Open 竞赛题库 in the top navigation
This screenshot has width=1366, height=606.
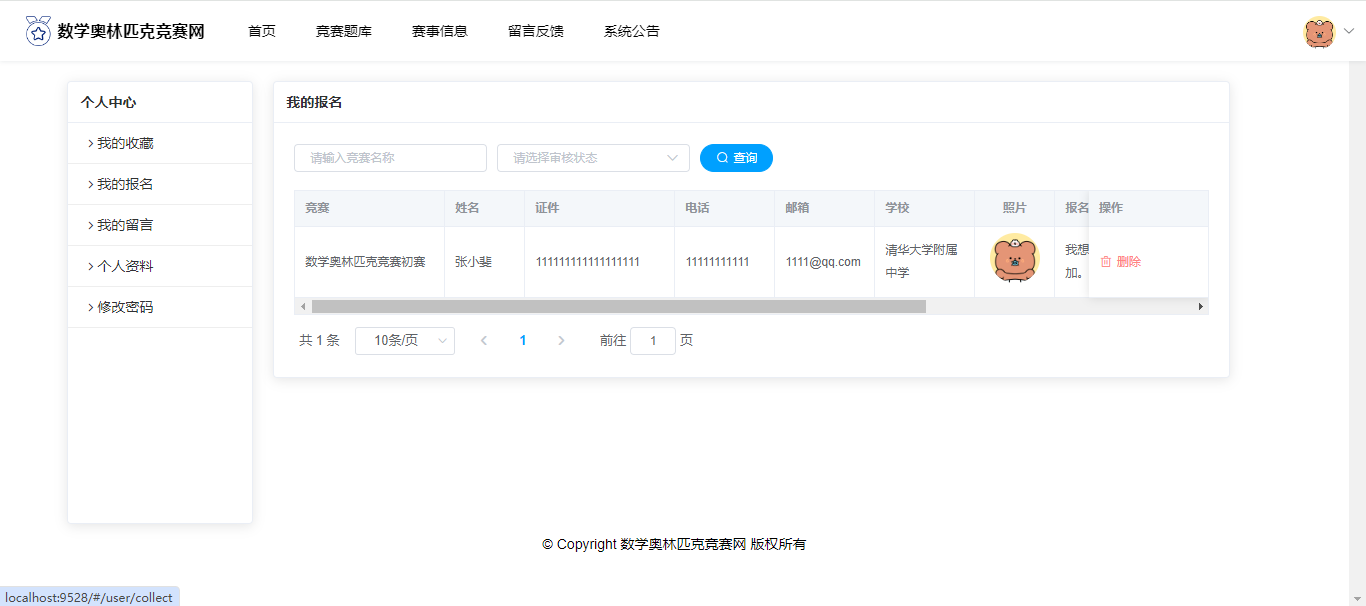(x=344, y=31)
